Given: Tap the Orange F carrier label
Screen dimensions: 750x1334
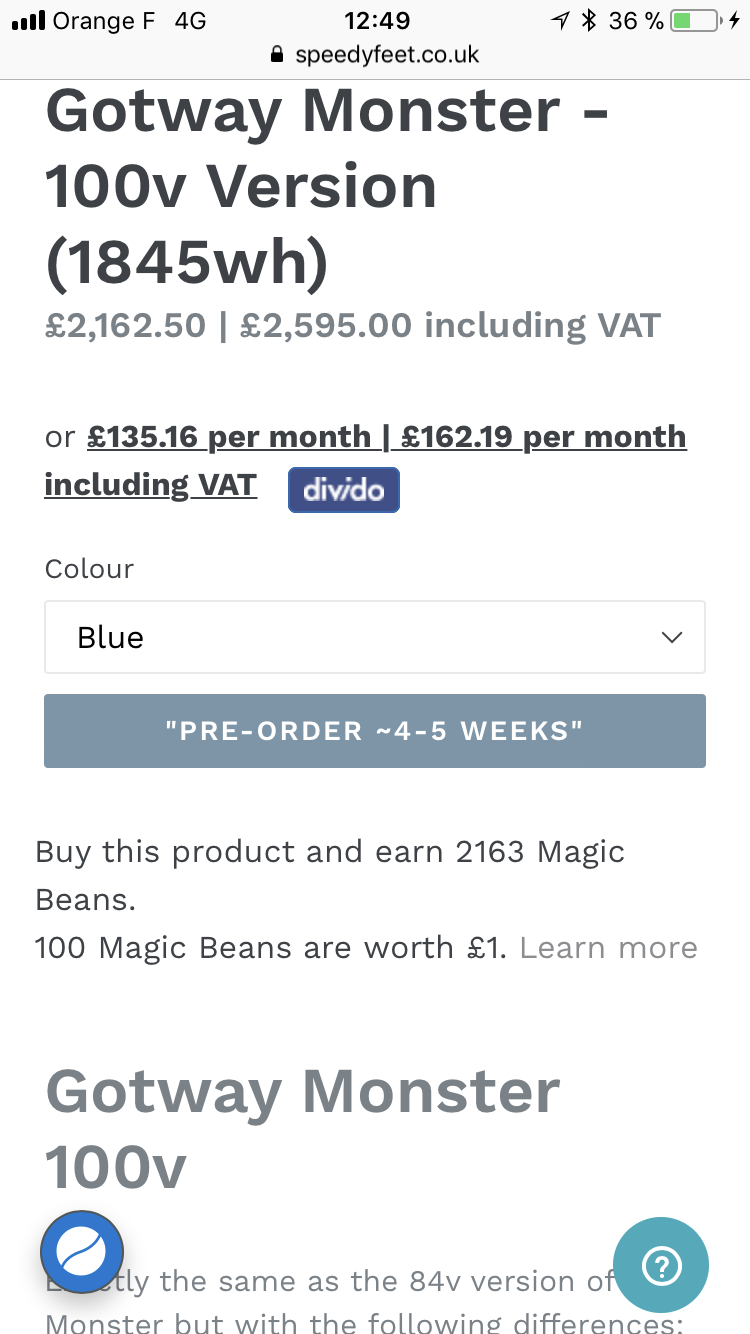Looking at the screenshot, I should pos(102,20).
